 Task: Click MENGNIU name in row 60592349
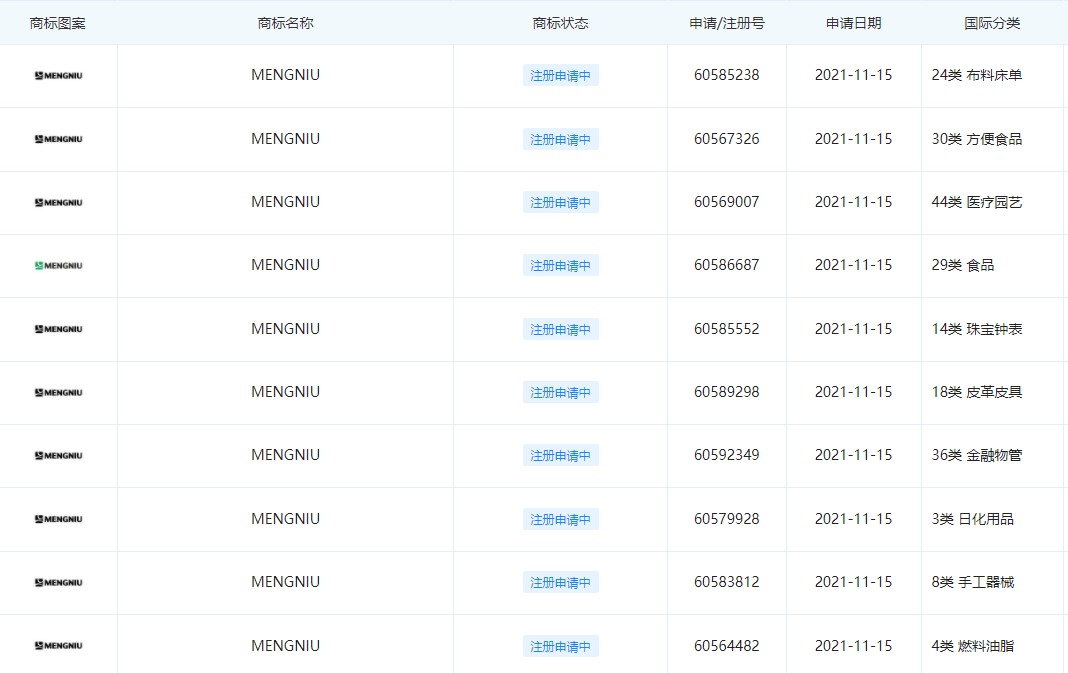point(285,455)
